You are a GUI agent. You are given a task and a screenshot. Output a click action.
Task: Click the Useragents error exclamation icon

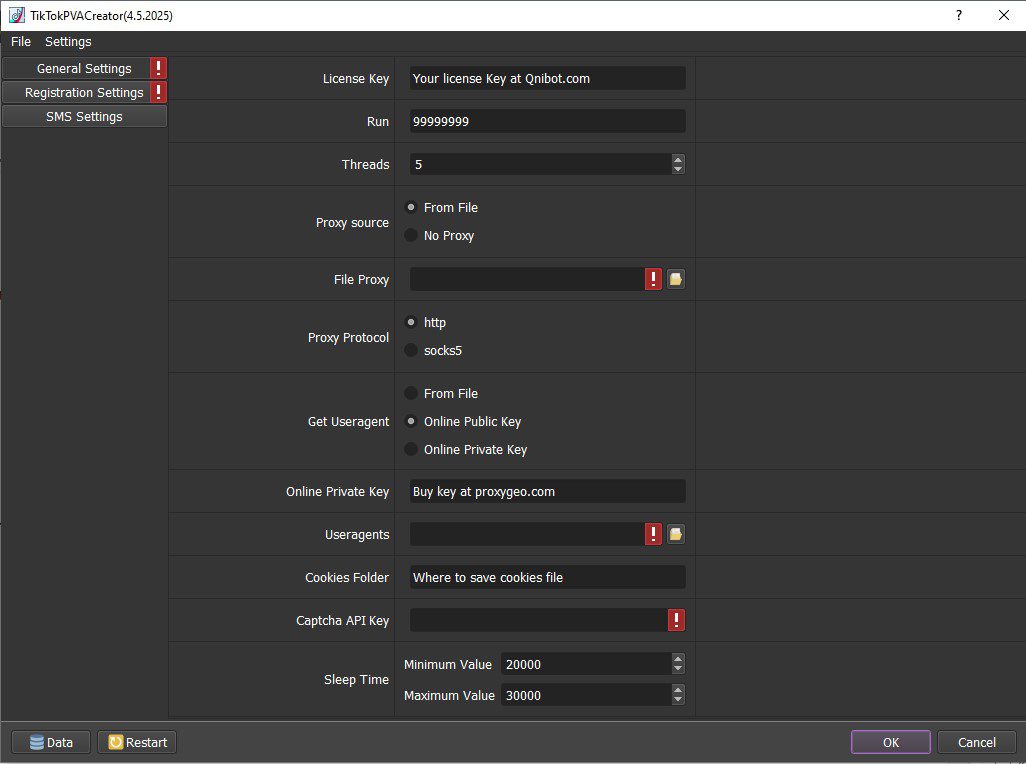pyautogui.click(x=653, y=534)
